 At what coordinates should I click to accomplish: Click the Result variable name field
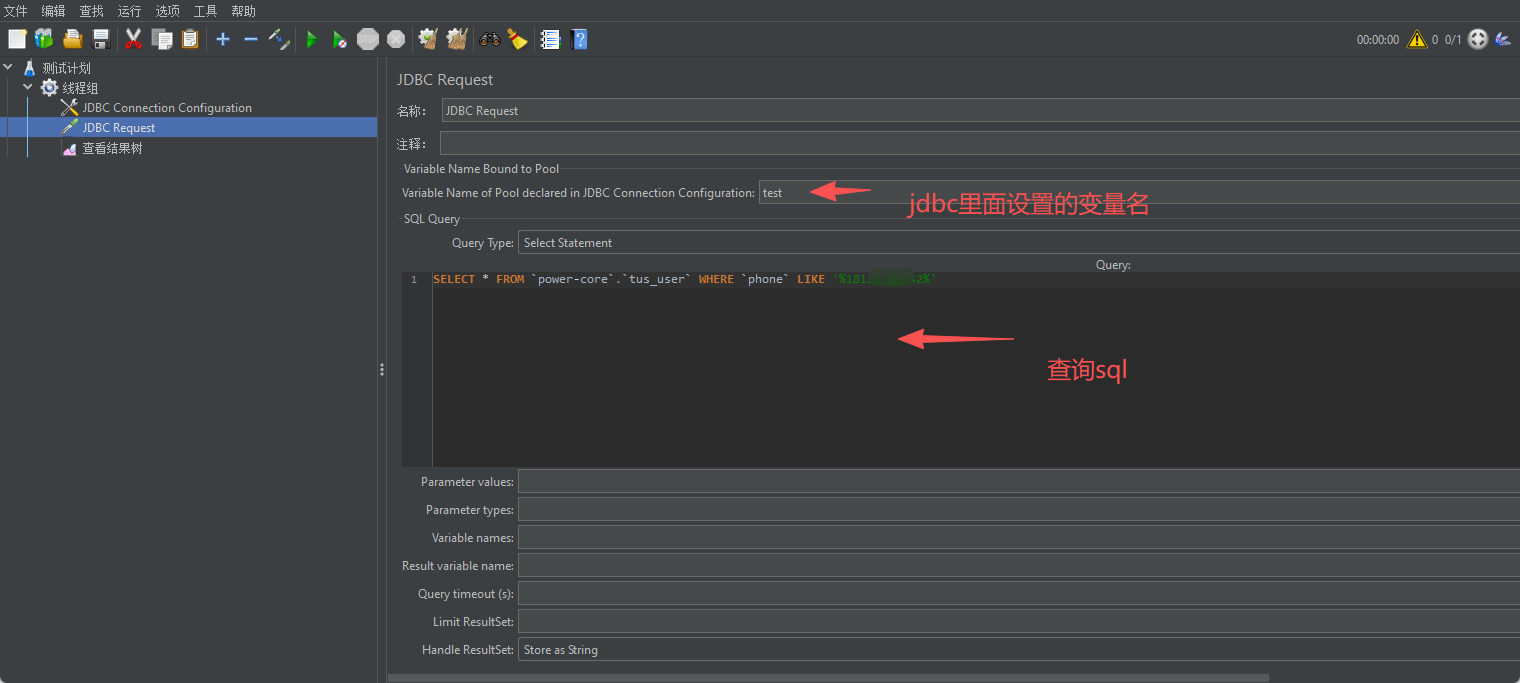coord(1018,565)
